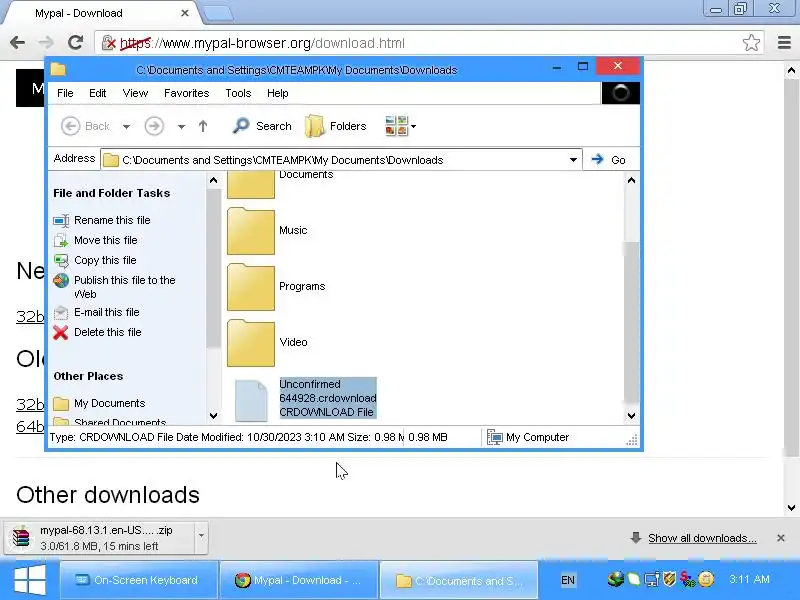Click the browser page scroll down arrow
This screenshot has width=800, height=600.
tap(791, 508)
